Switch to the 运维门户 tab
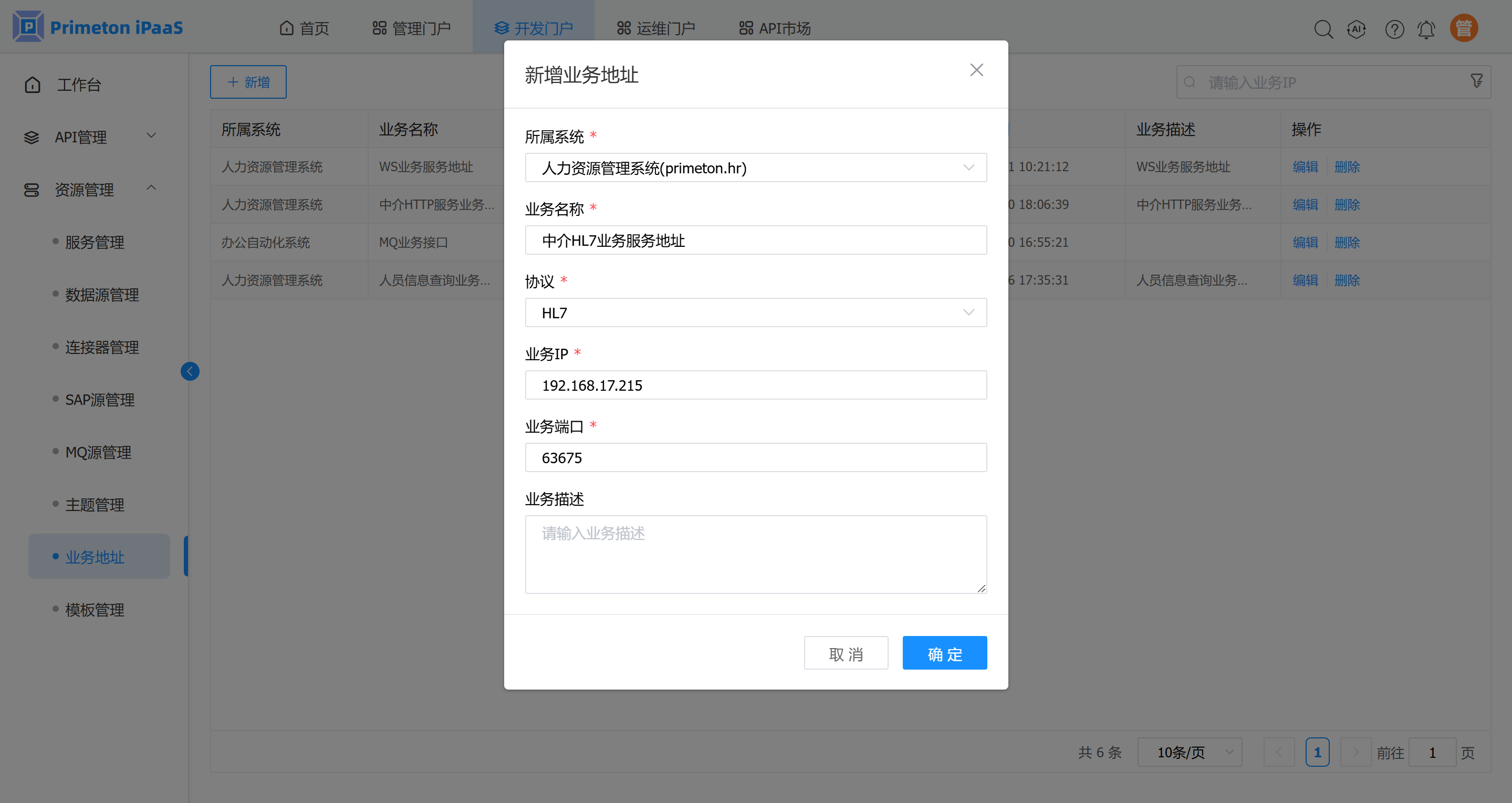The height and width of the screenshot is (803, 1512). click(655, 28)
